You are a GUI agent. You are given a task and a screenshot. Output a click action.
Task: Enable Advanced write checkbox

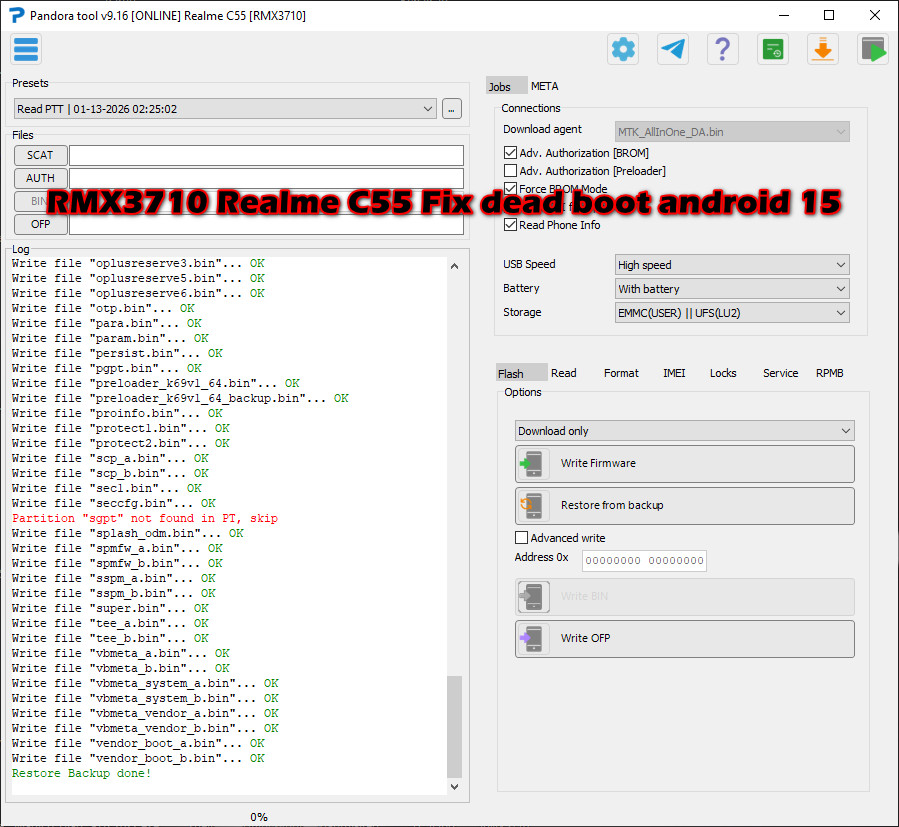coord(521,538)
